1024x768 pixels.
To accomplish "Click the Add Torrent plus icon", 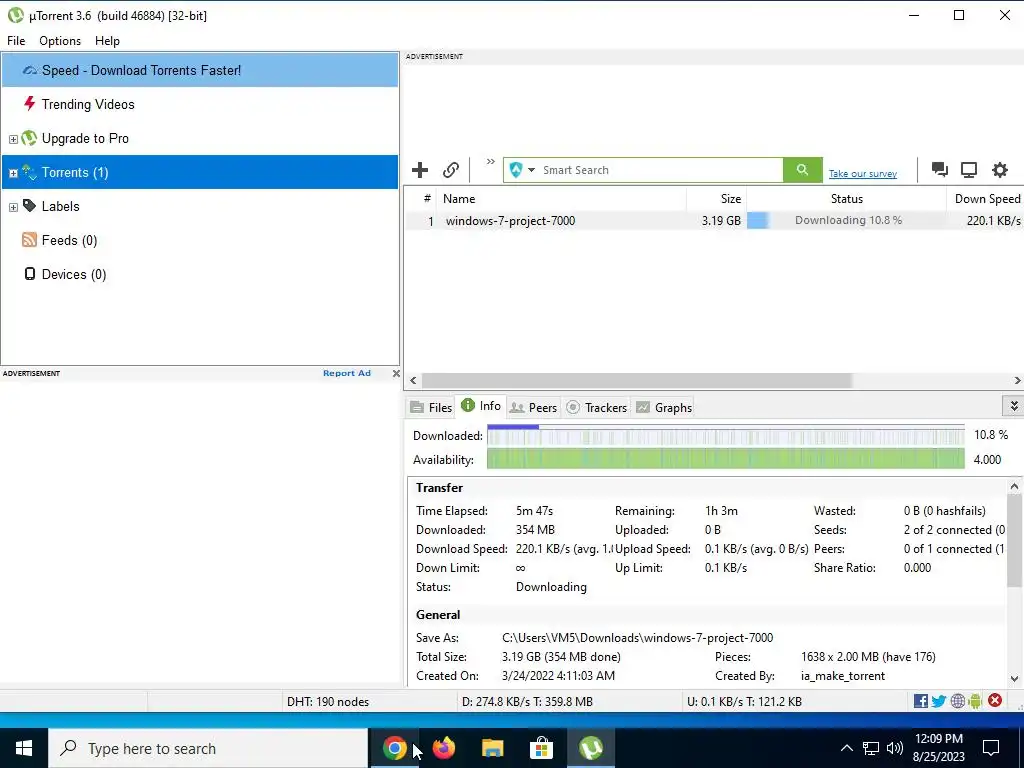I will pyautogui.click(x=420, y=170).
